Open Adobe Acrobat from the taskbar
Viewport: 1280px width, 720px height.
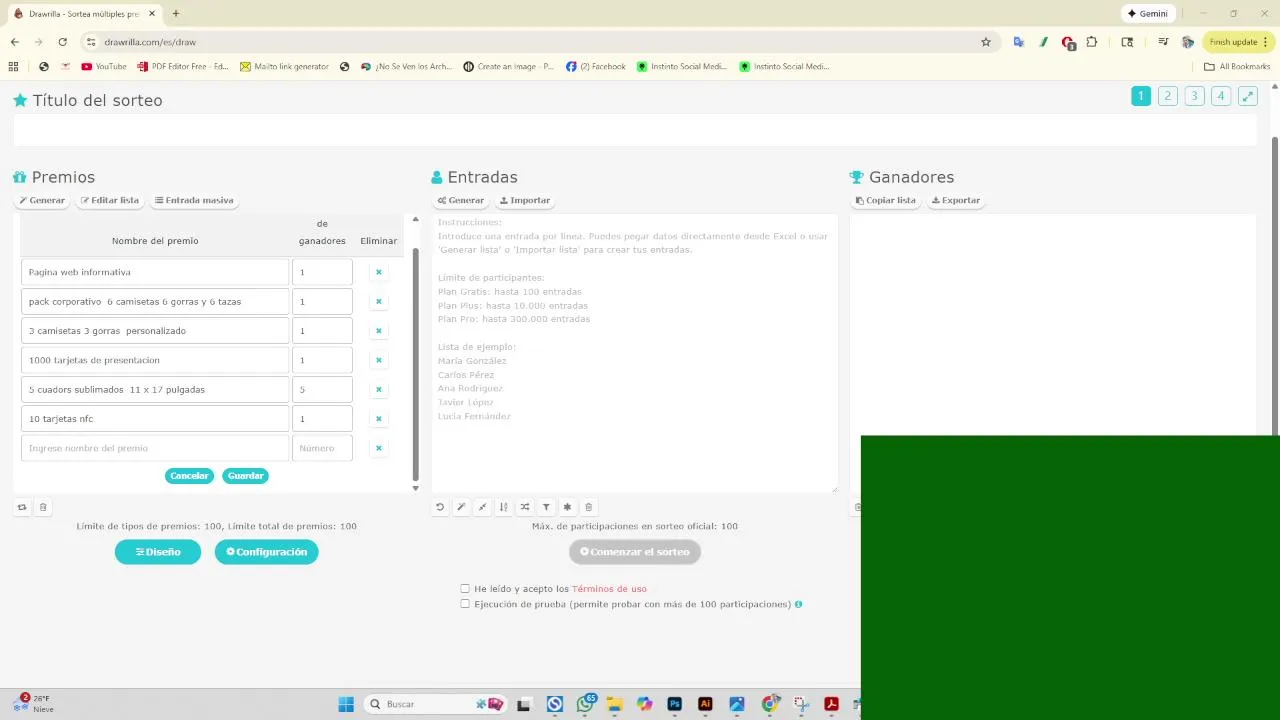pyautogui.click(x=831, y=704)
